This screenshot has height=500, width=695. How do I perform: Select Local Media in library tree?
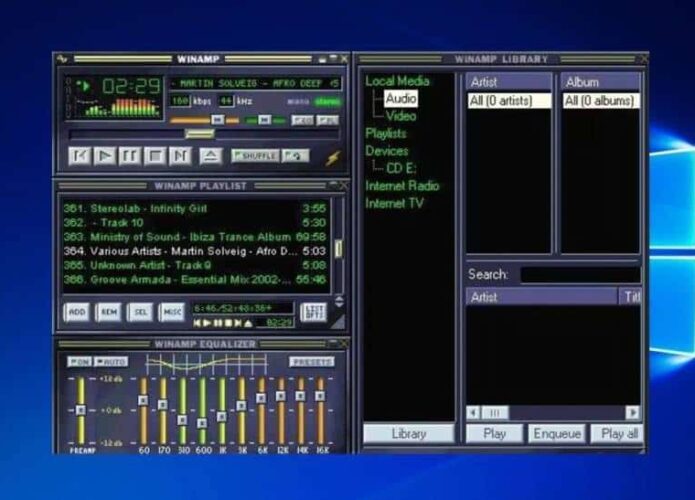tap(397, 81)
